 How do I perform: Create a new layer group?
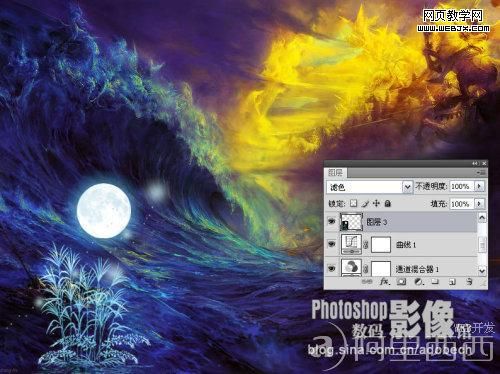click(x=435, y=282)
